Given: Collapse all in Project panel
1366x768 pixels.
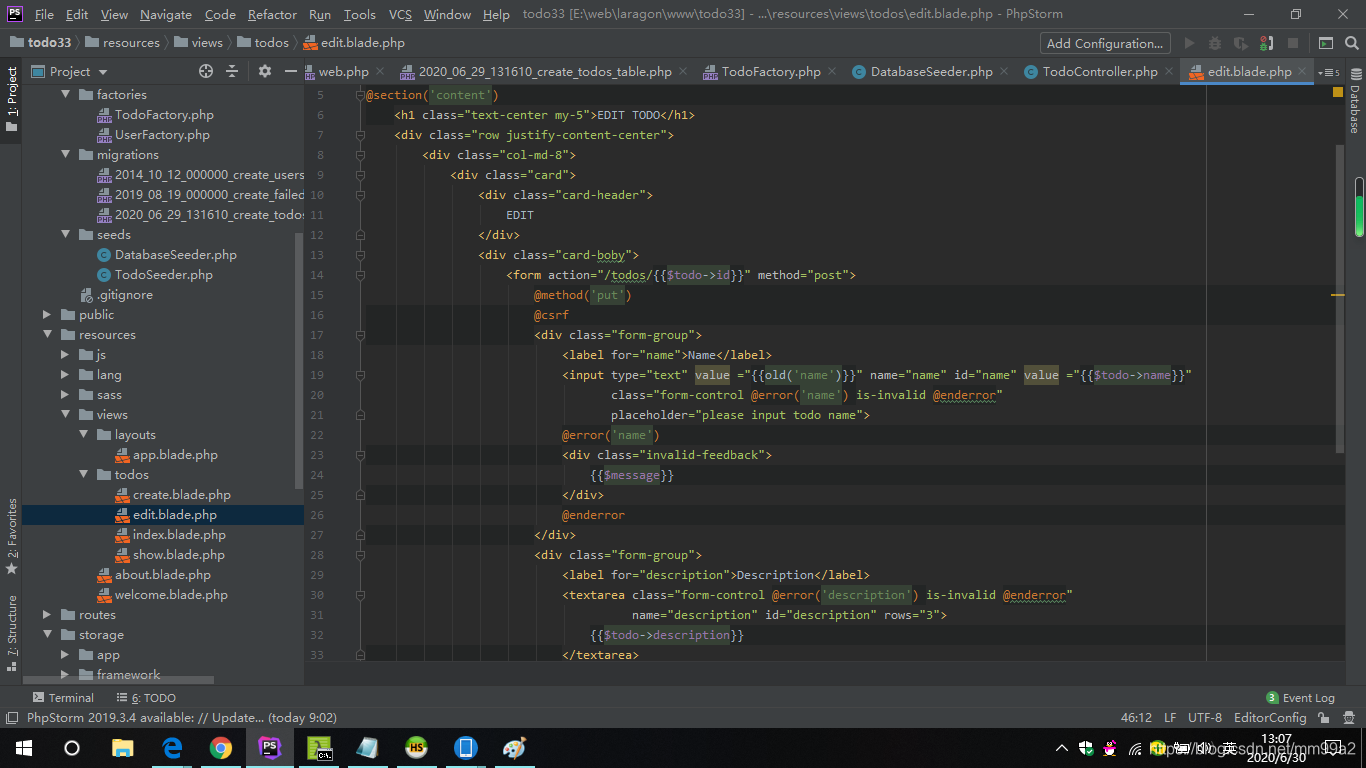Looking at the screenshot, I should click(x=232, y=71).
